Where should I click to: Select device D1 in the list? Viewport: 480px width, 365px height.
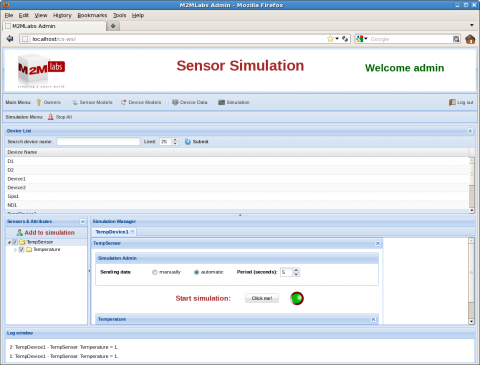[x=237, y=161]
